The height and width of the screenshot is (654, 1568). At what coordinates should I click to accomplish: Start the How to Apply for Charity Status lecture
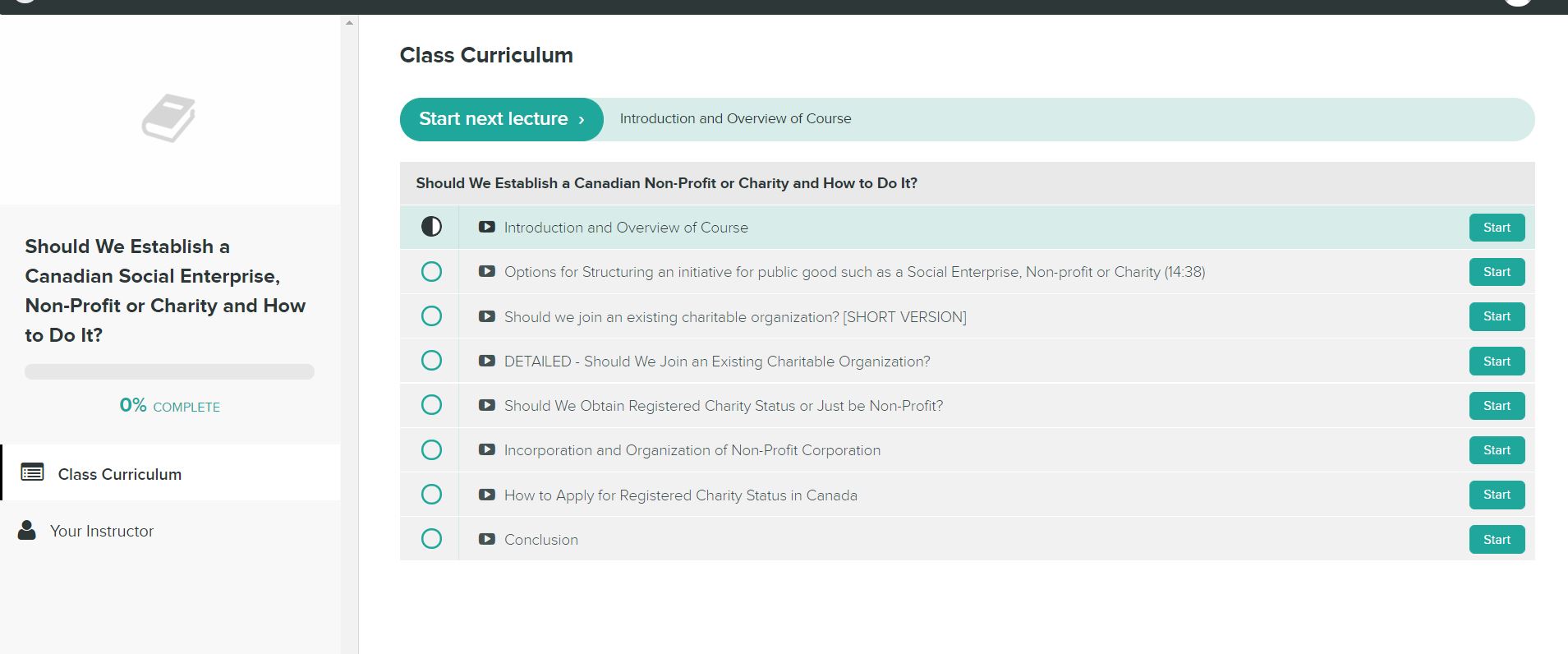click(x=1496, y=495)
